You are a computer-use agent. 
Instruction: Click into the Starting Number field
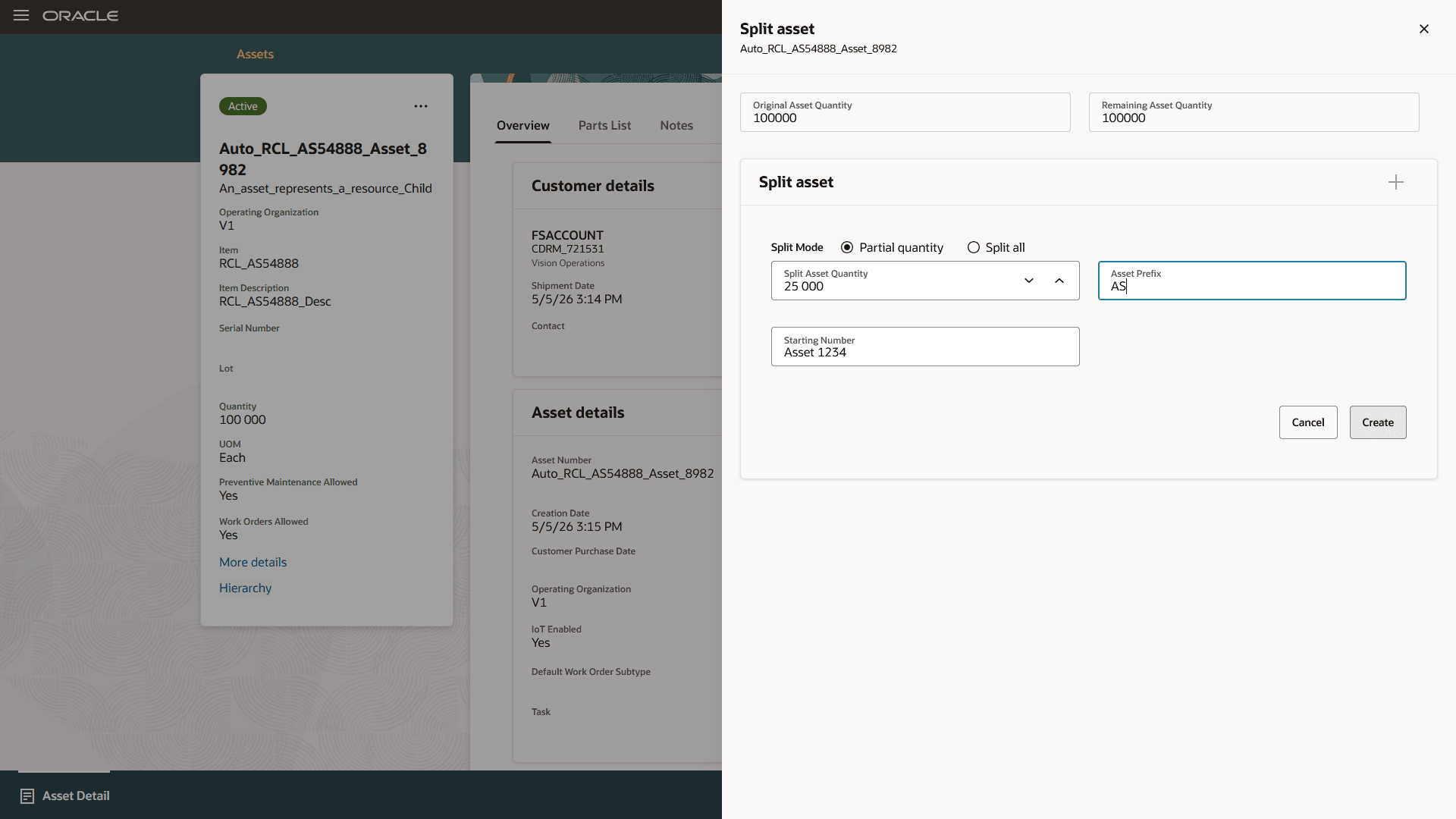(925, 347)
